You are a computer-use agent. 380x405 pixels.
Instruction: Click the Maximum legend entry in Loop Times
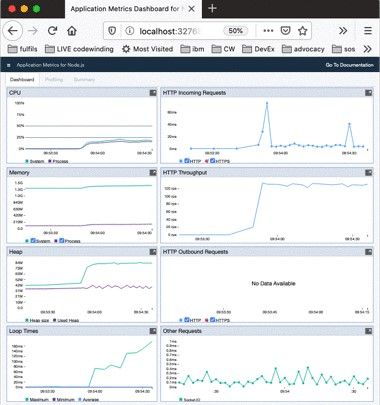pos(37,400)
